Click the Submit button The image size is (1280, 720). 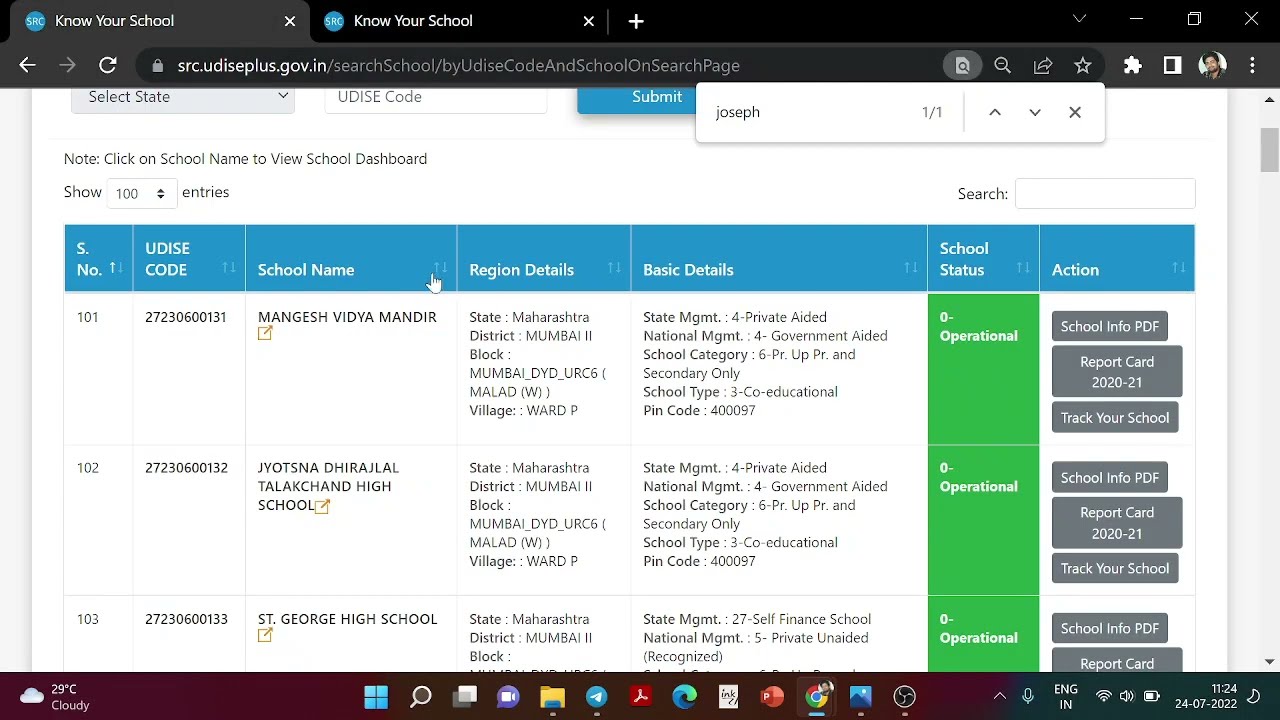[x=635, y=97]
